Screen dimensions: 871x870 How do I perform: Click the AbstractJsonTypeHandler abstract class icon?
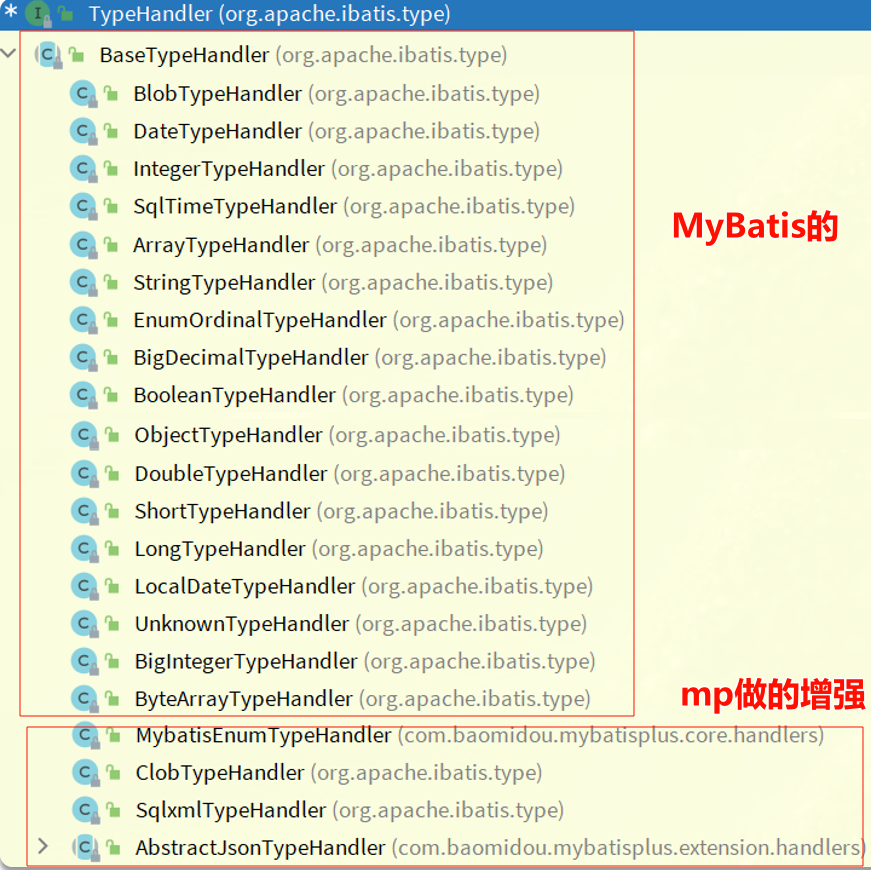tap(86, 848)
